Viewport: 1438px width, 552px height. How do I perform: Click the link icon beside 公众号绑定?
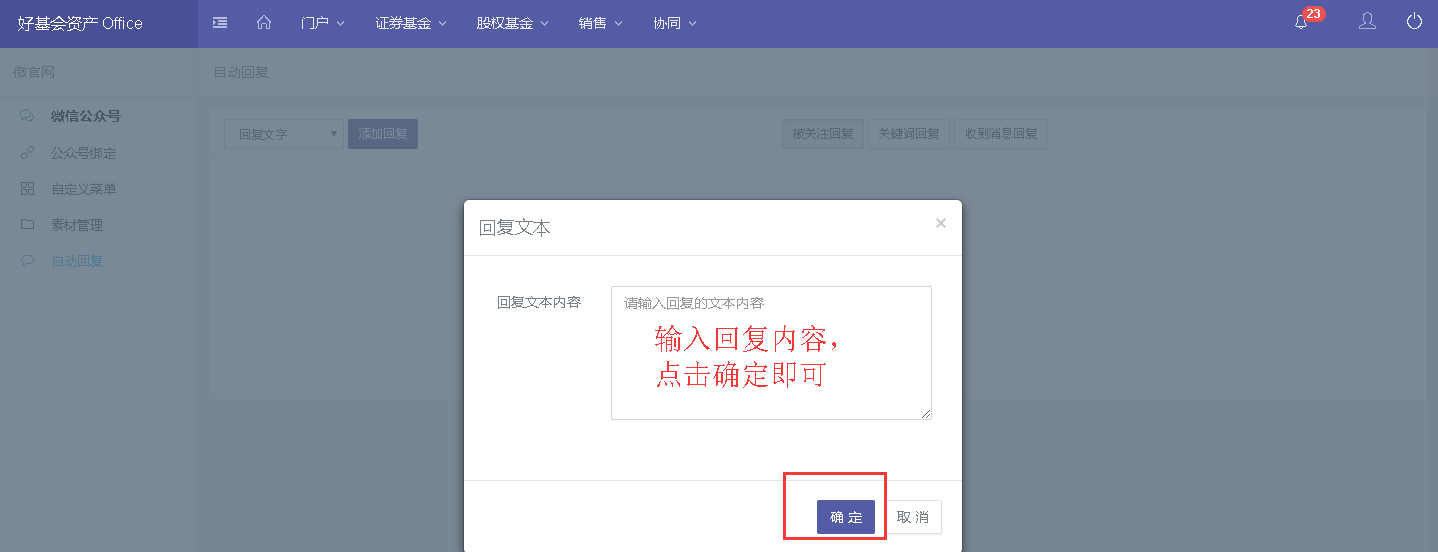pos(27,153)
